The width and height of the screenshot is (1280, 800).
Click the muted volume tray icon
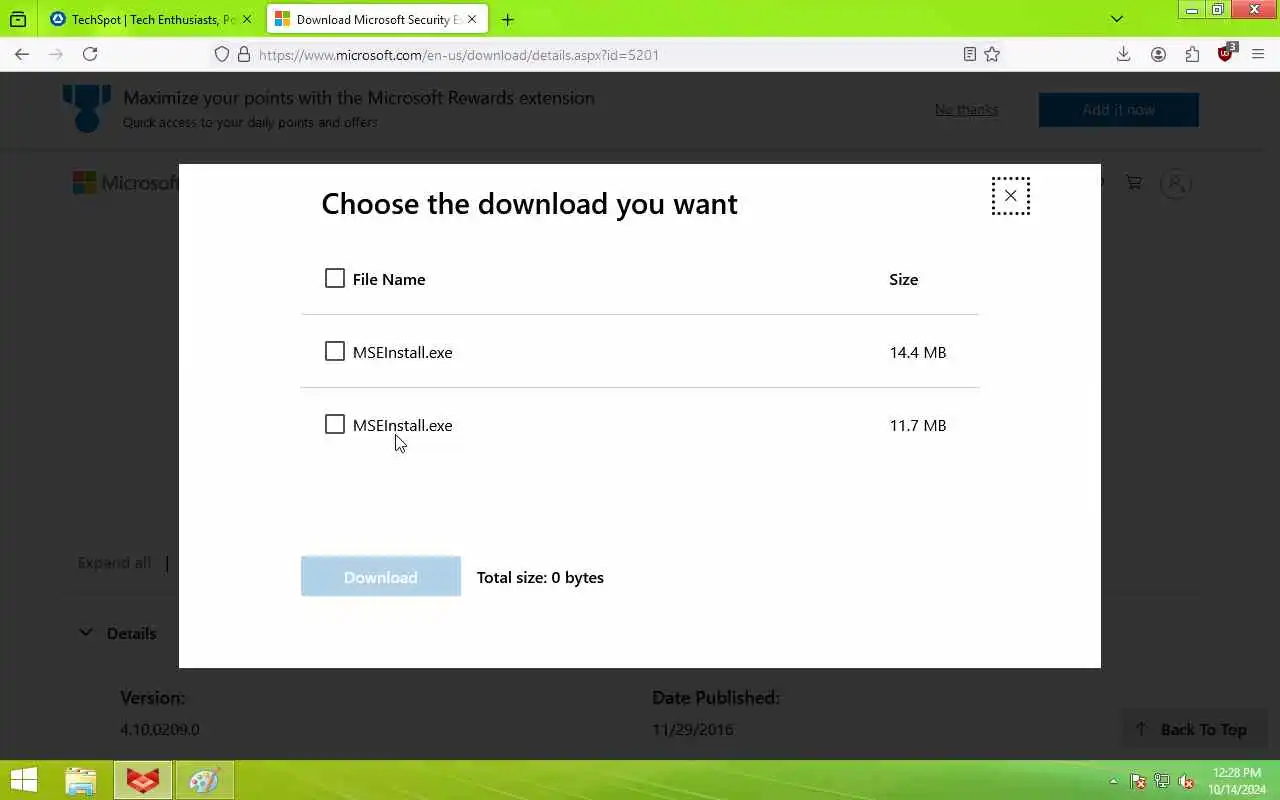tap(1186, 781)
